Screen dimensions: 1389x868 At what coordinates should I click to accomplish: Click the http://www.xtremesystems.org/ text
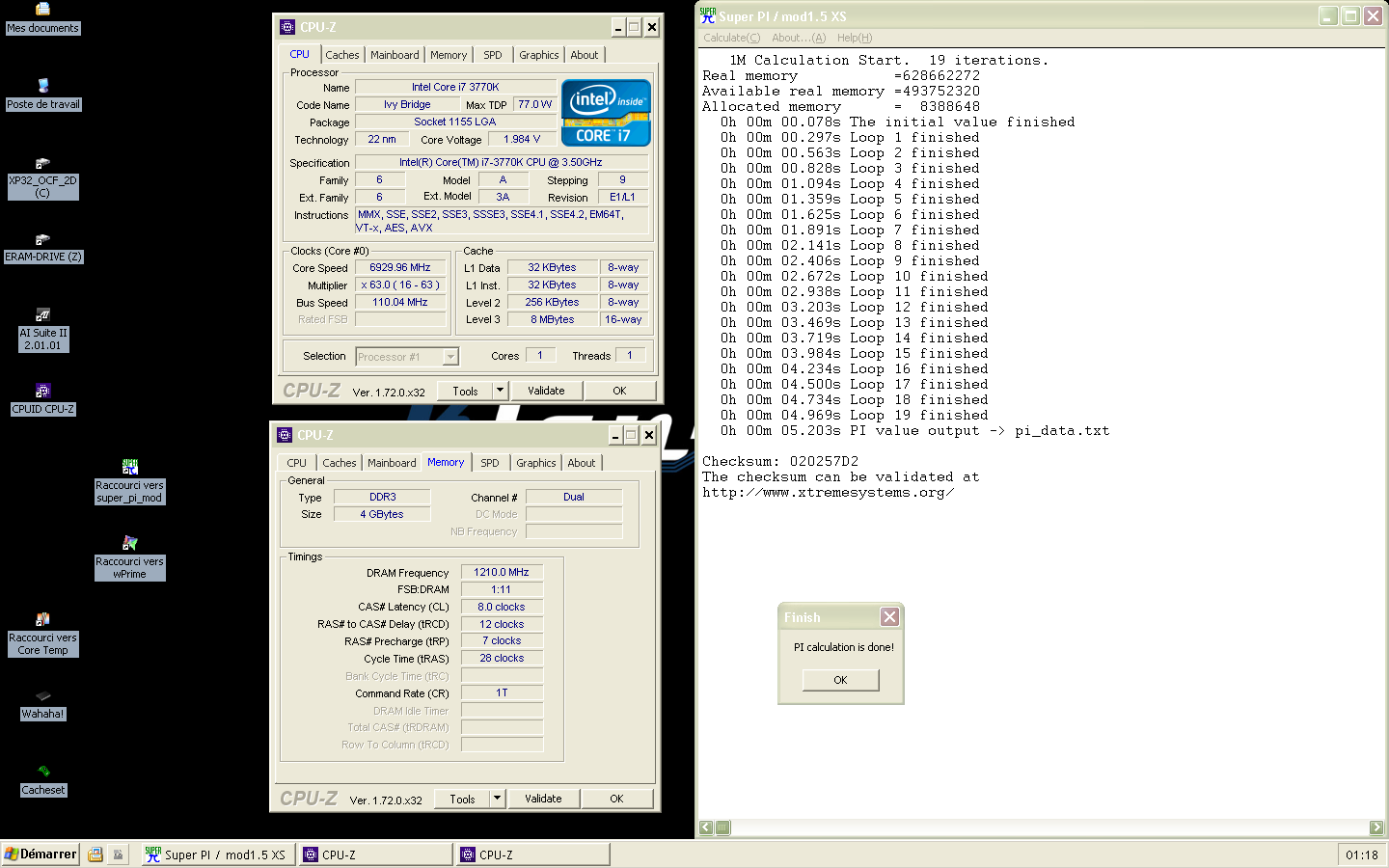(829, 493)
